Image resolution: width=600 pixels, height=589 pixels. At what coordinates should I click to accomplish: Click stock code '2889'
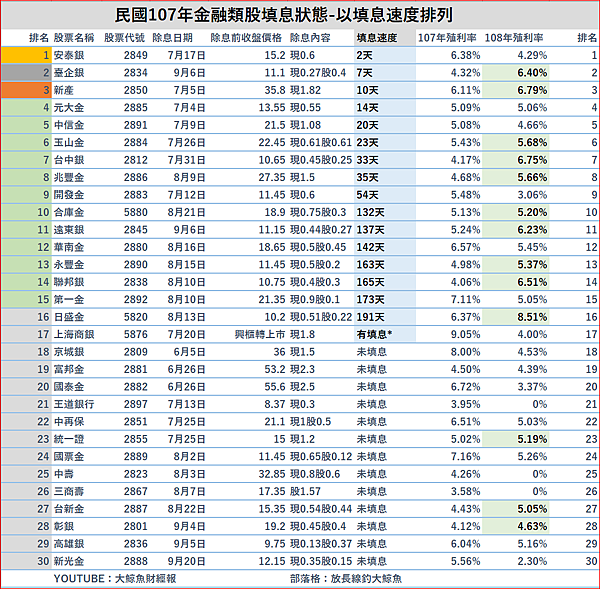click(x=135, y=457)
